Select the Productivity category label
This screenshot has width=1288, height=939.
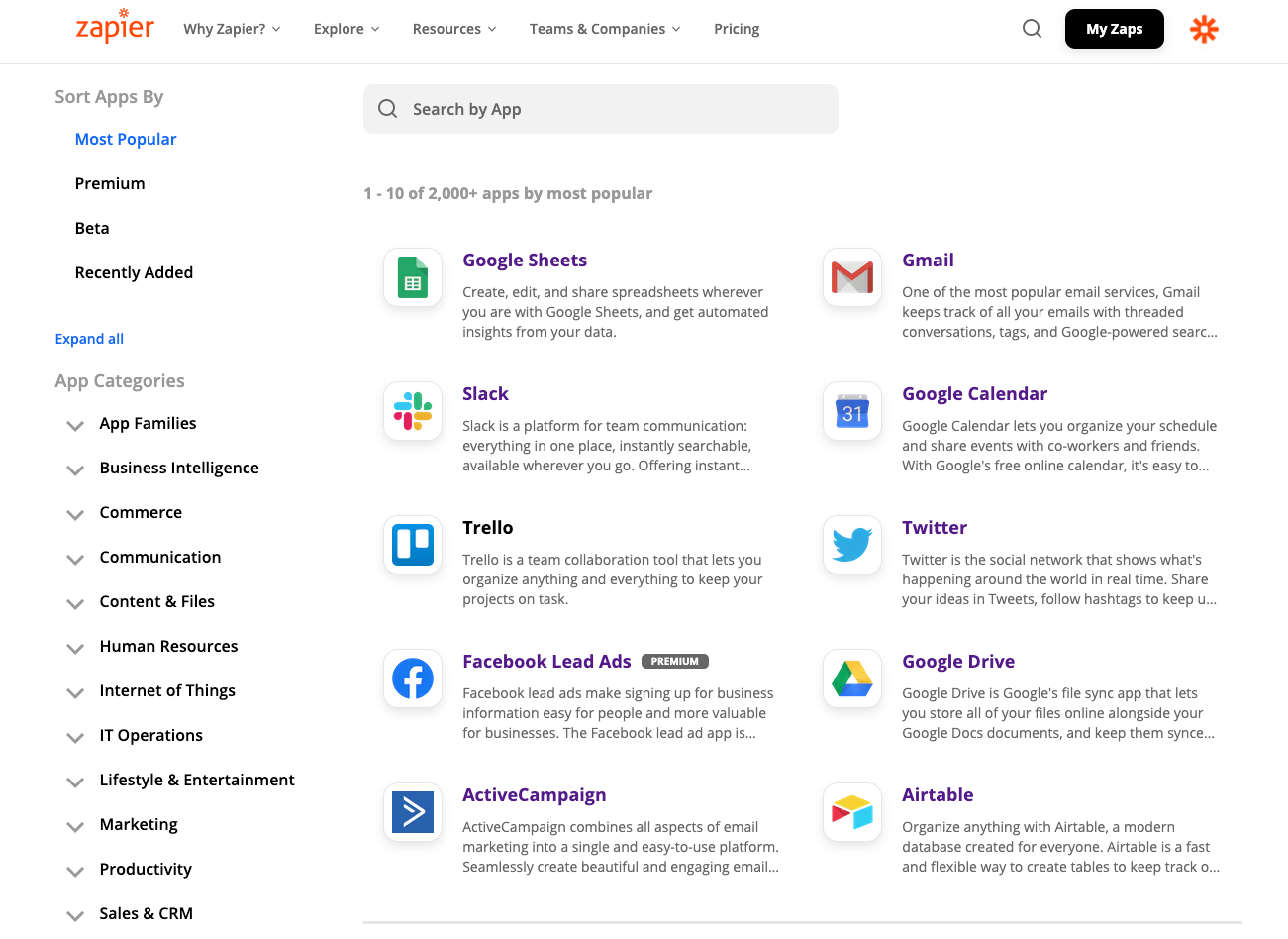coord(146,869)
